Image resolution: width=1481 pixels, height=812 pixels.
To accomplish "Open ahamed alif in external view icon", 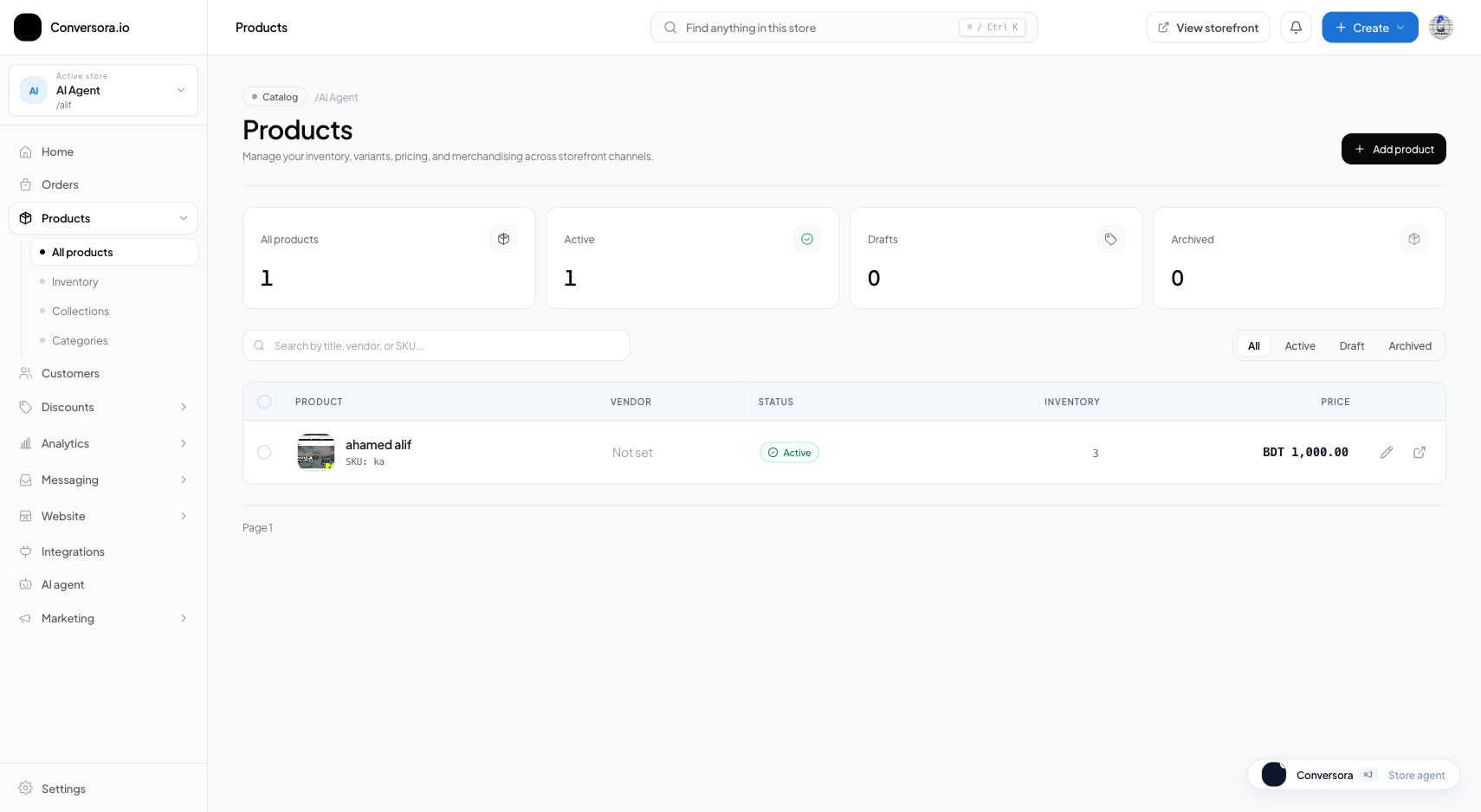I will point(1420,453).
